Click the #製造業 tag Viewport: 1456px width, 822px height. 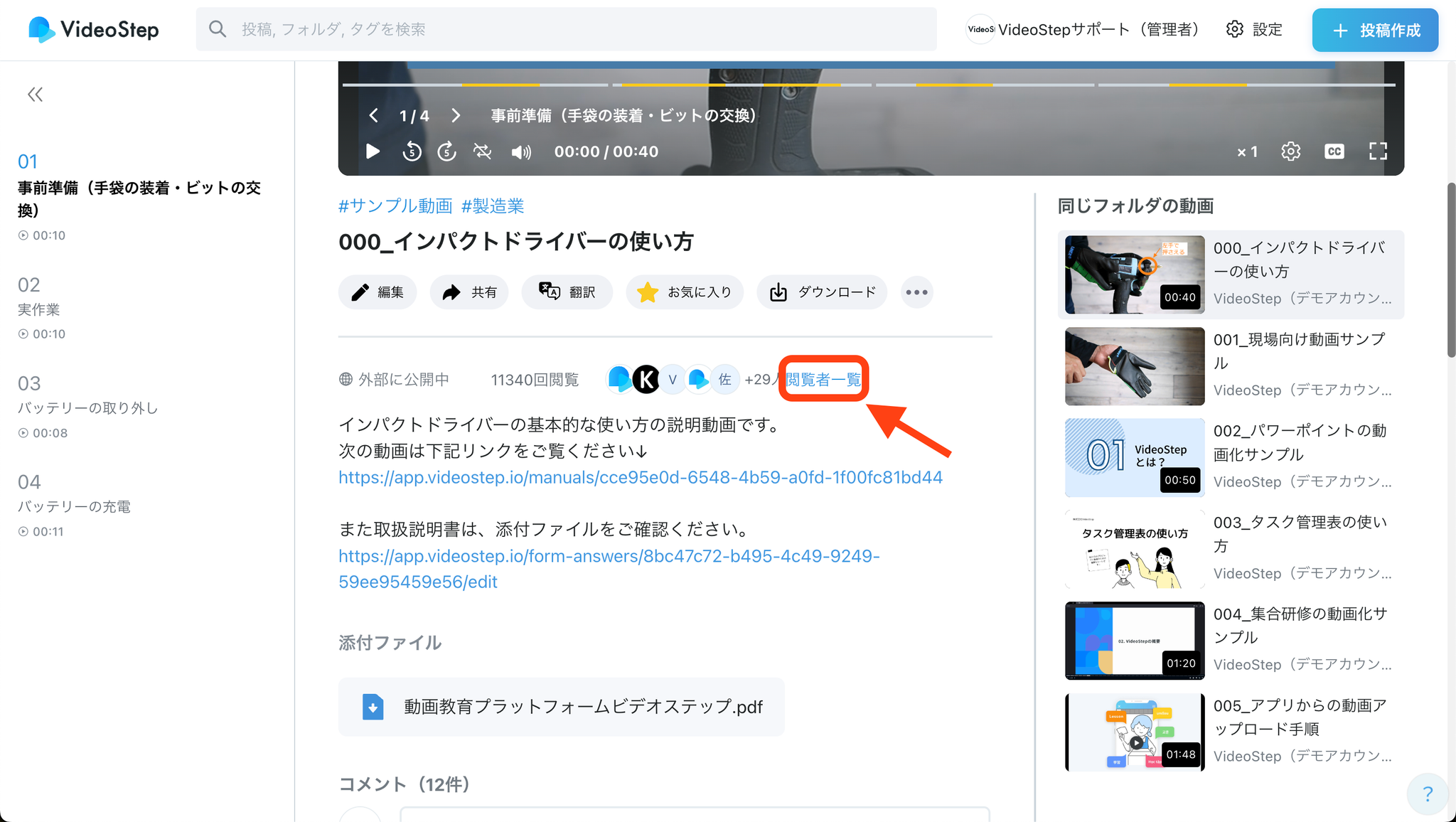click(493, 206)
